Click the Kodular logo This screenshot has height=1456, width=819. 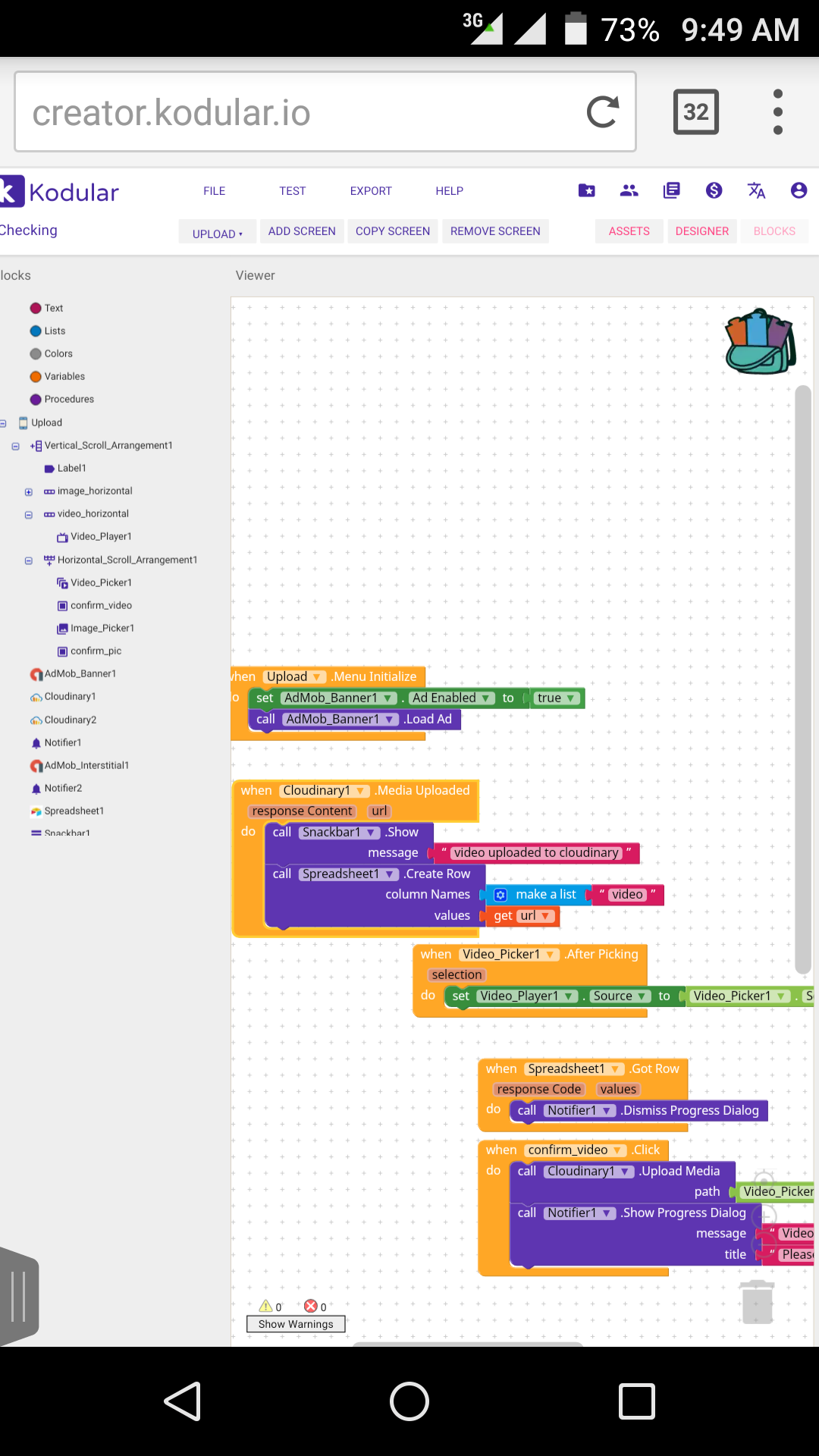point(61,191)
